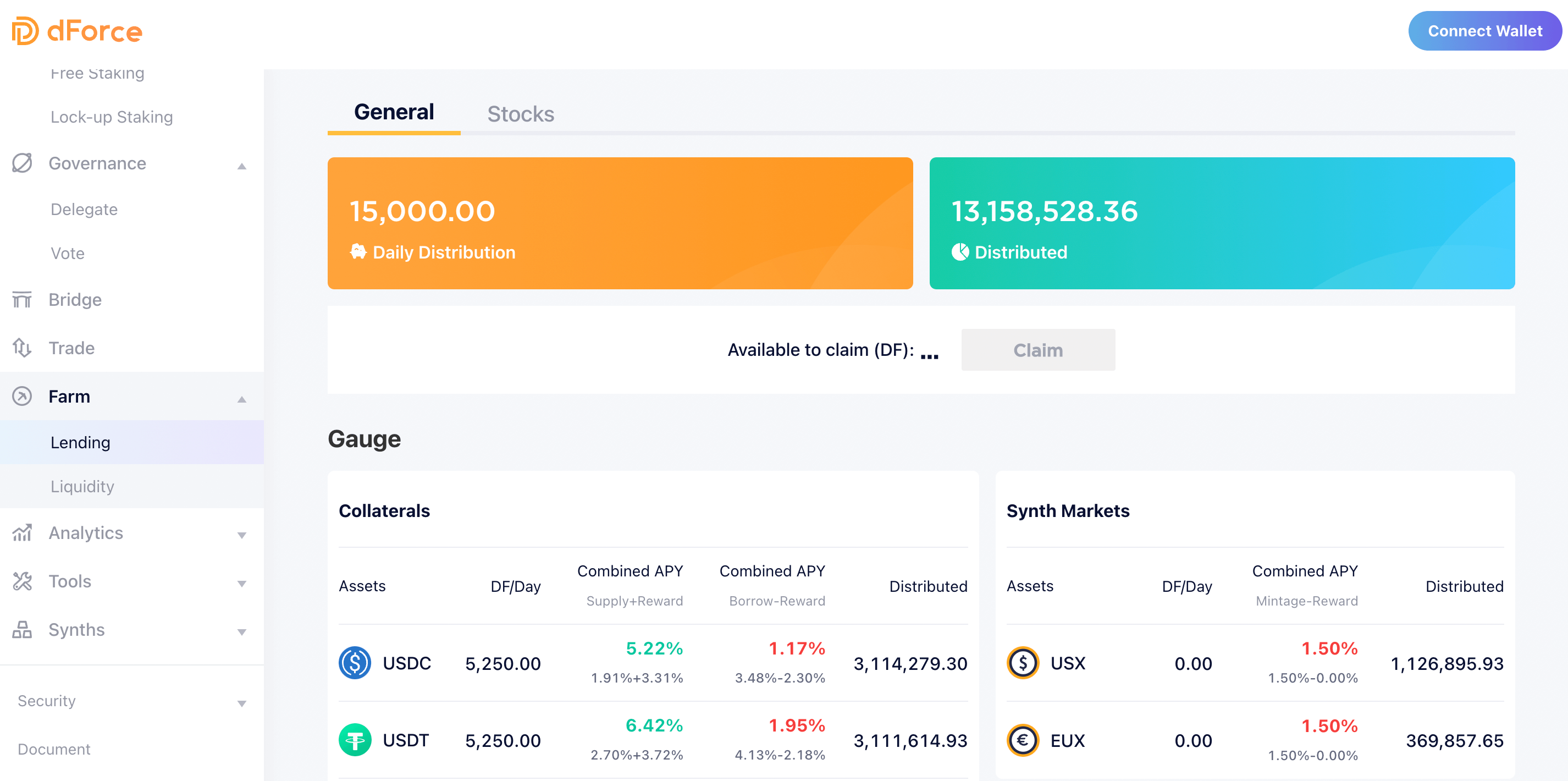Click the Tools wrench icon
Viewport: 1568px width, 781px height.
click(x=22, y=581)
